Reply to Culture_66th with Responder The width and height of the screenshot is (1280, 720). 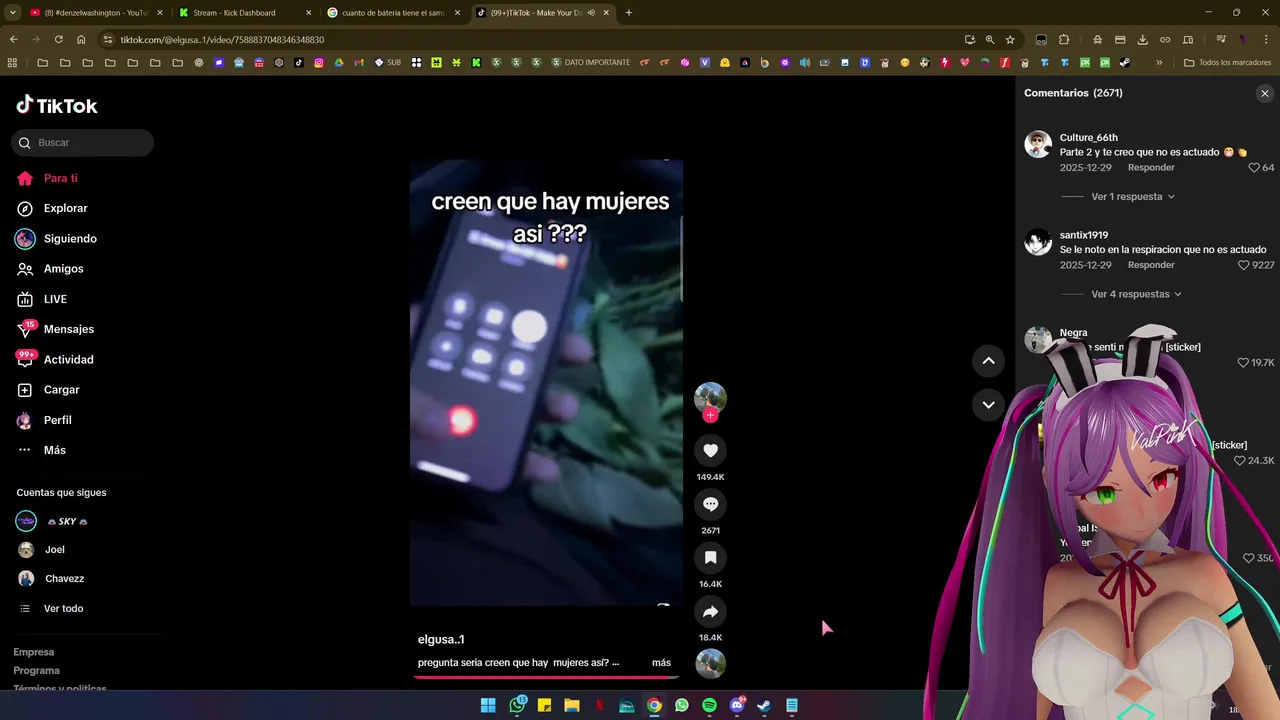[1151, 168]
